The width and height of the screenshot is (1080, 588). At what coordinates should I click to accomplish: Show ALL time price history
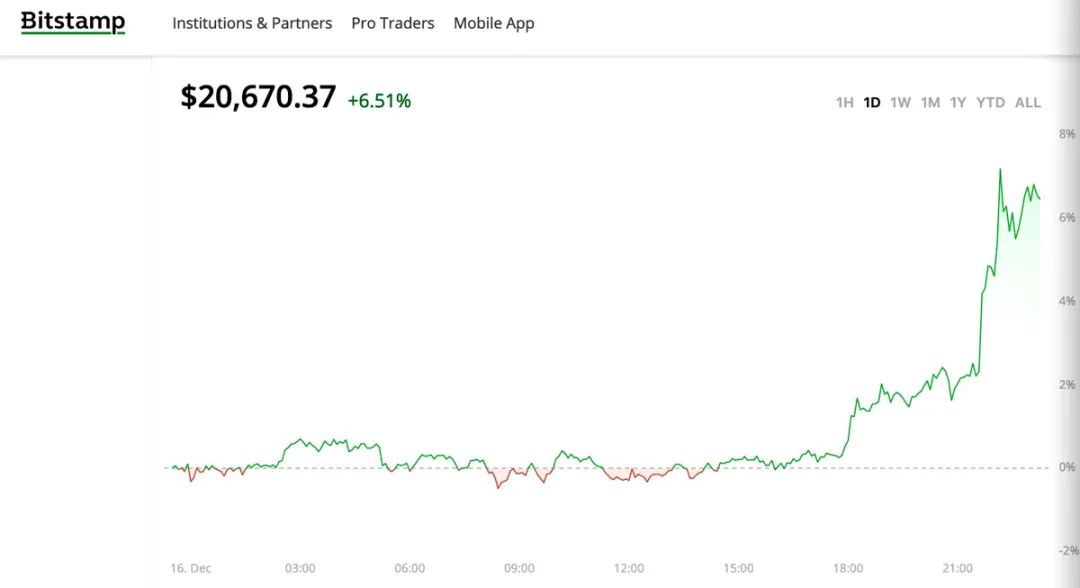tap(1028, 102)
